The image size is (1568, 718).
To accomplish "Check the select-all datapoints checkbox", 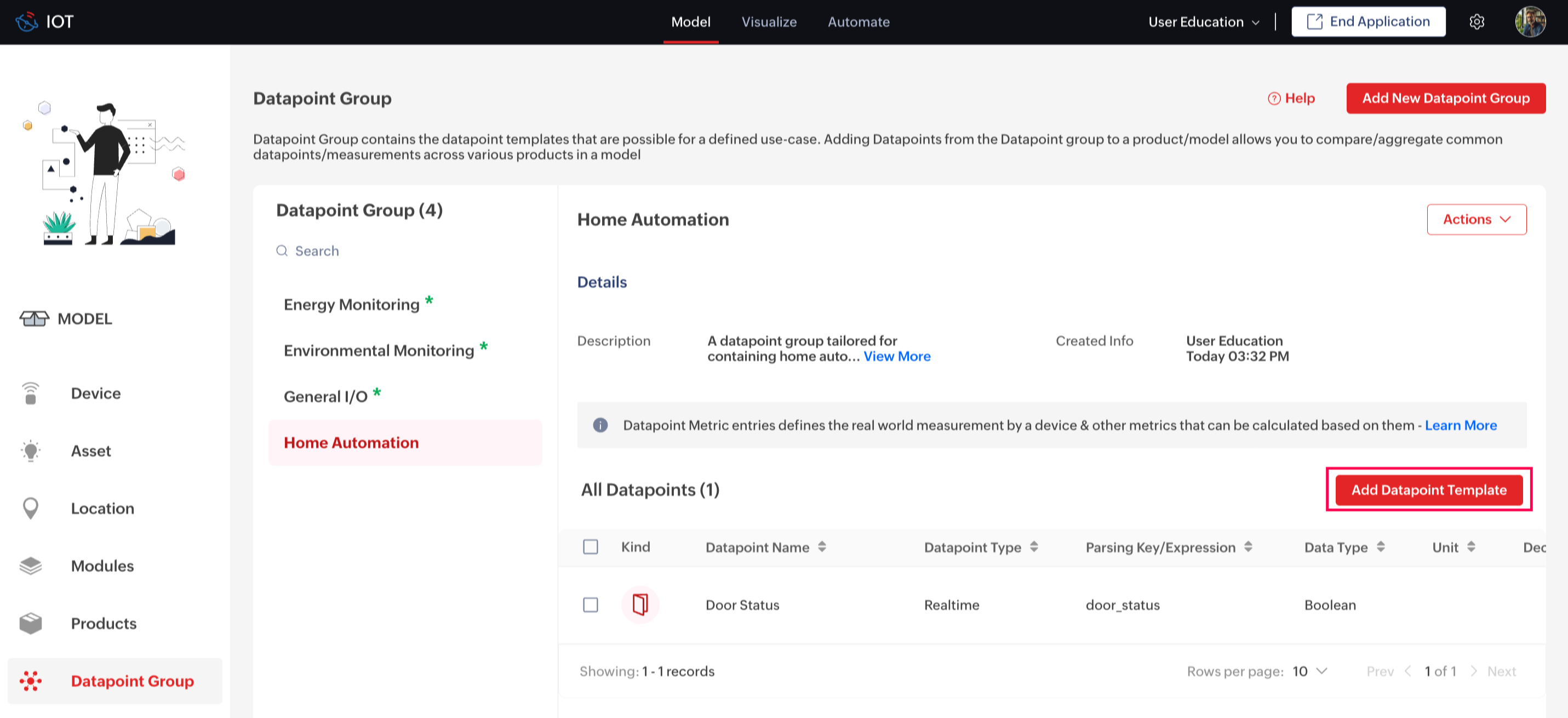I will pyautogui.click(x=591, y=547).
